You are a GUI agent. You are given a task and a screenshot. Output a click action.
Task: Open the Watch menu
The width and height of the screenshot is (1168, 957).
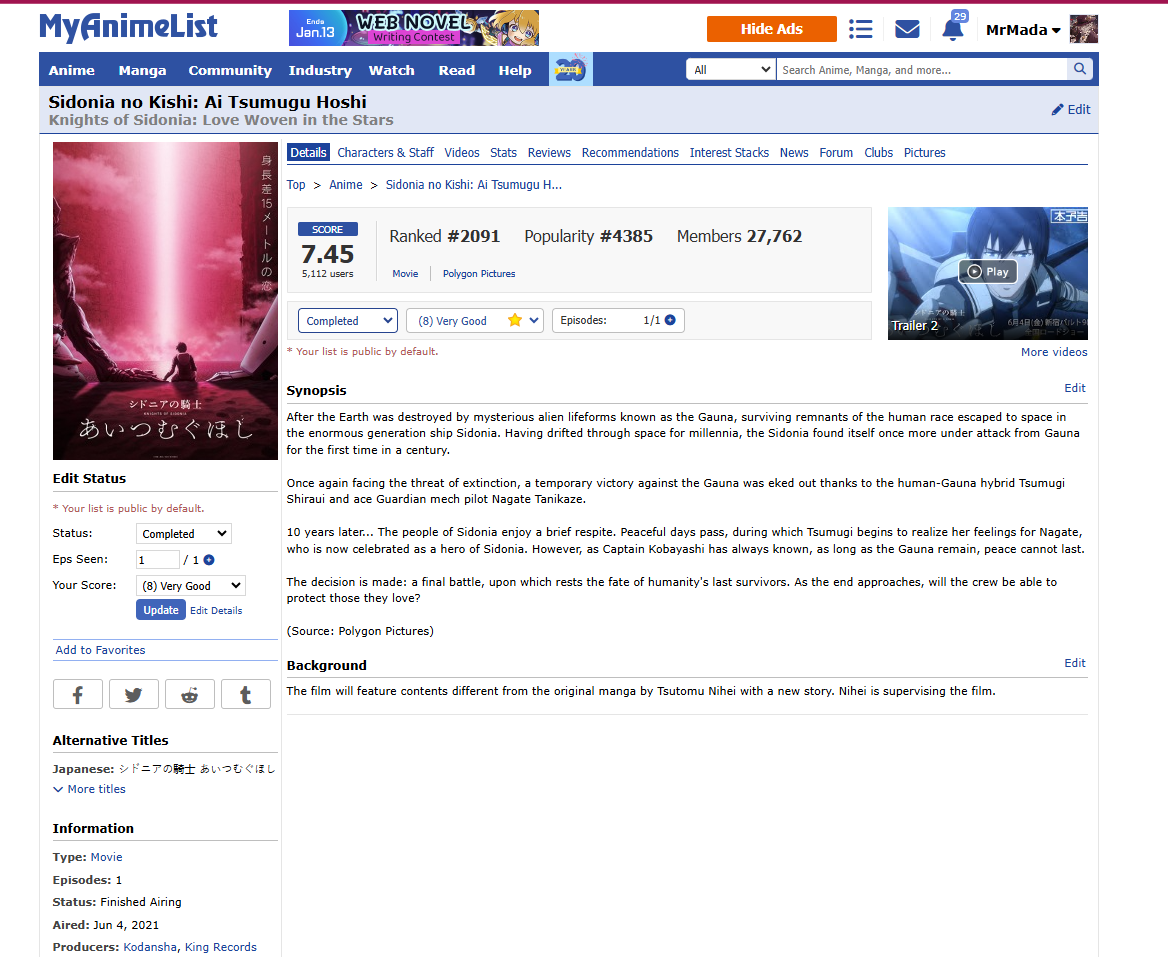click(392, 70)
